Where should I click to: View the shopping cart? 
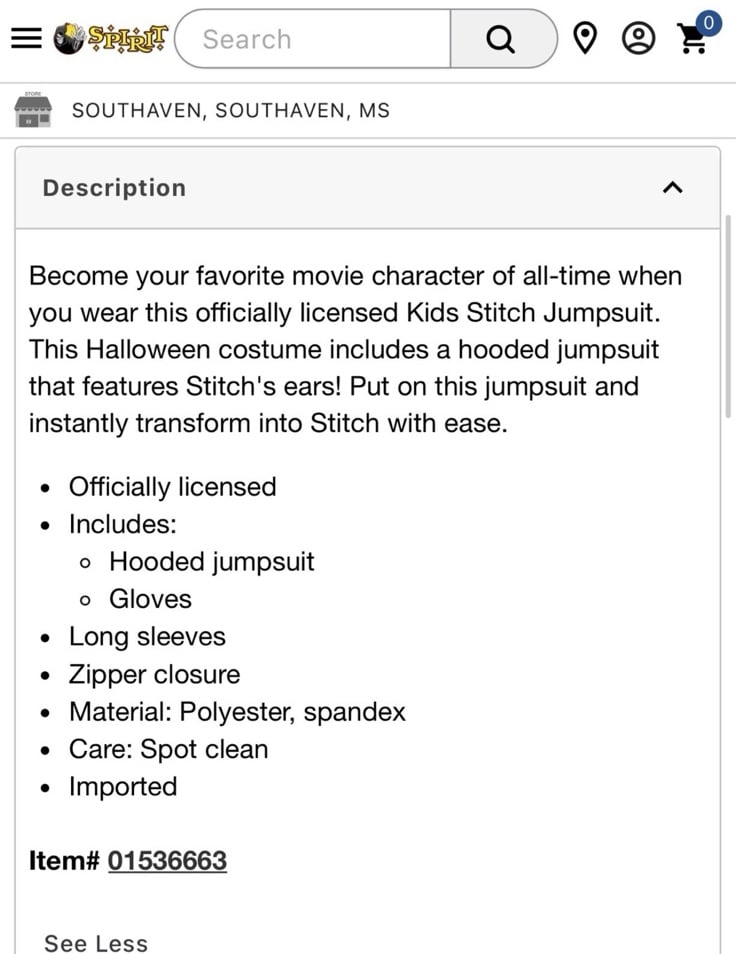[x=692, y=40]
